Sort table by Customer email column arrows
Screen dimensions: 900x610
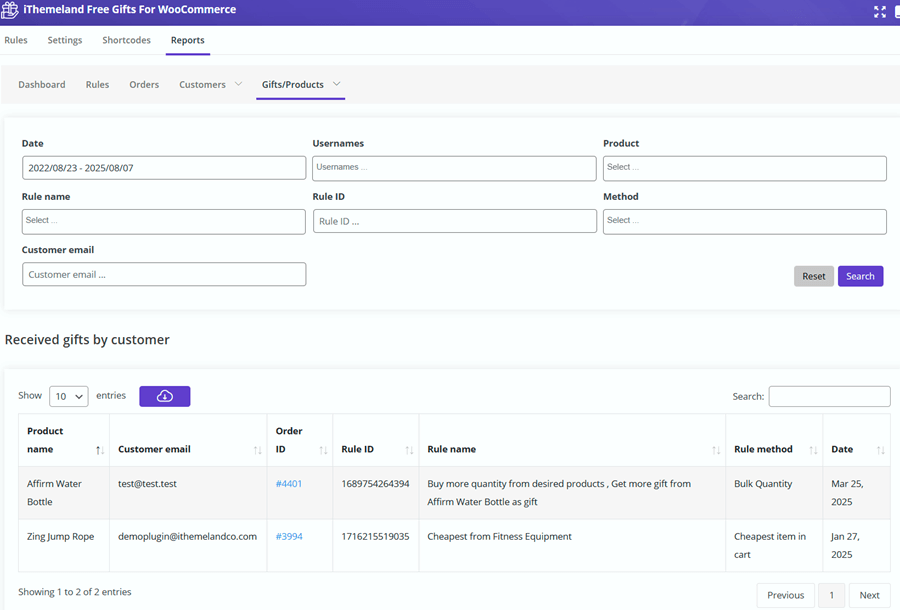click(257, 450)
